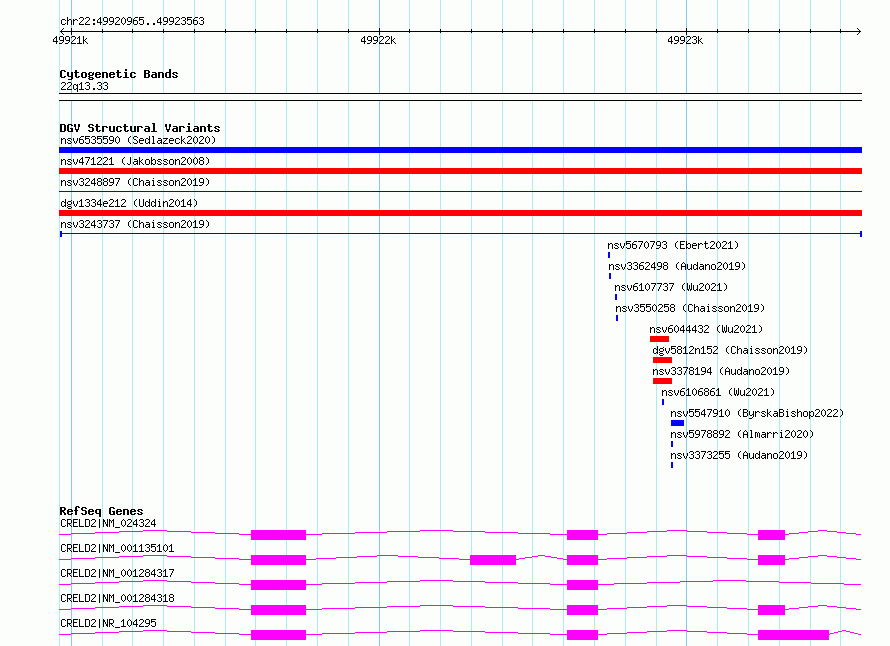Click the extra middle exon of CRELD2|NM_001135101

click(x=493, y=560)
